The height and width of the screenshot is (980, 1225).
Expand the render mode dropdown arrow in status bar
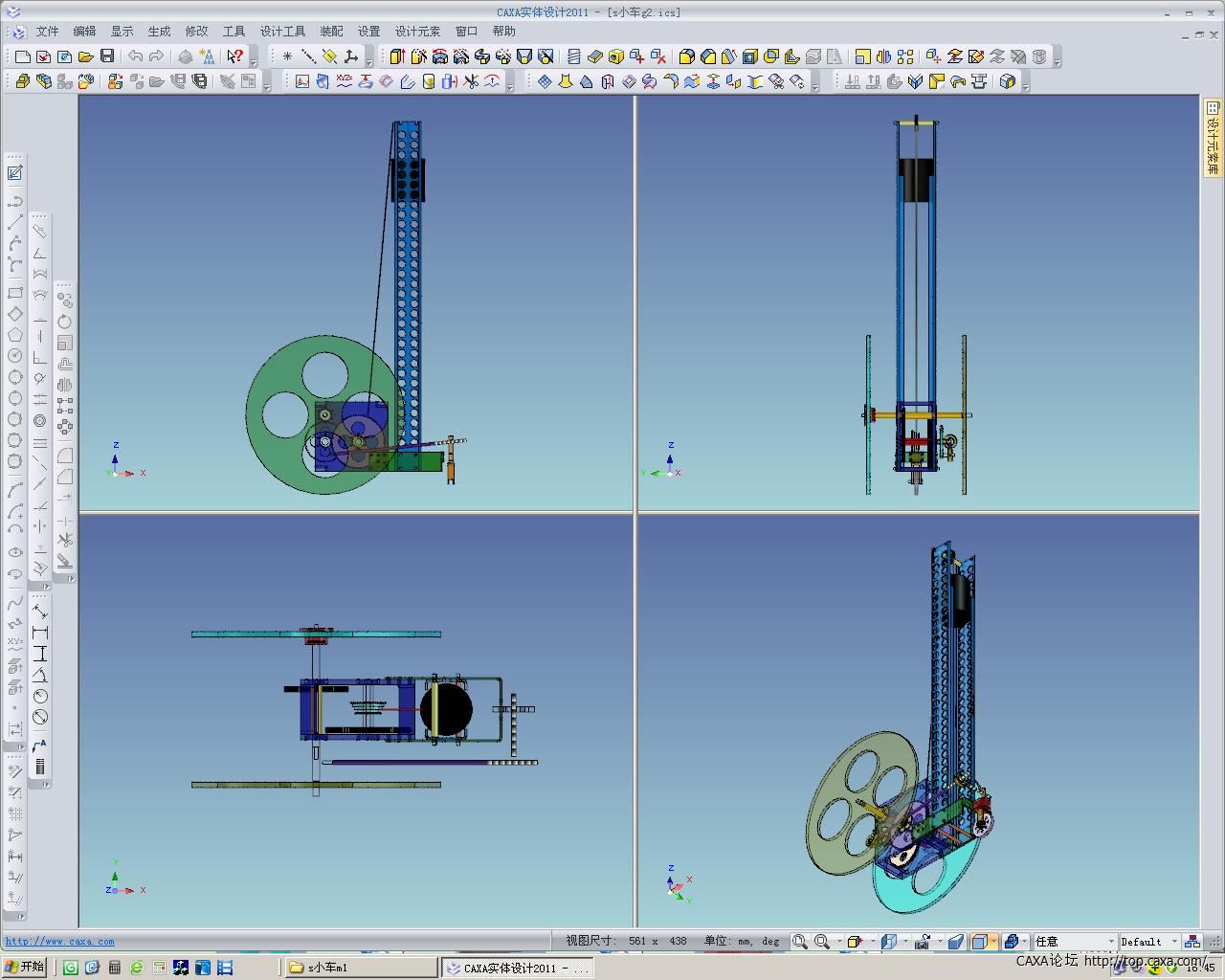pos(995,942)
